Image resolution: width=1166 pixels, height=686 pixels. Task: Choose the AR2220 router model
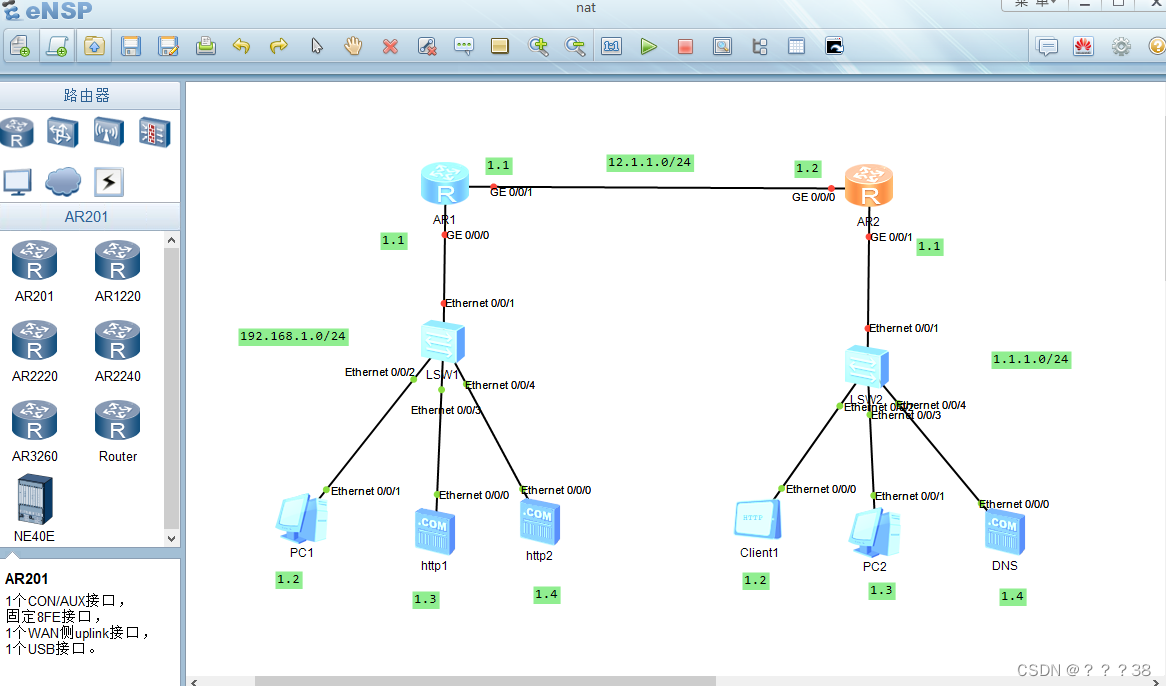34,352
